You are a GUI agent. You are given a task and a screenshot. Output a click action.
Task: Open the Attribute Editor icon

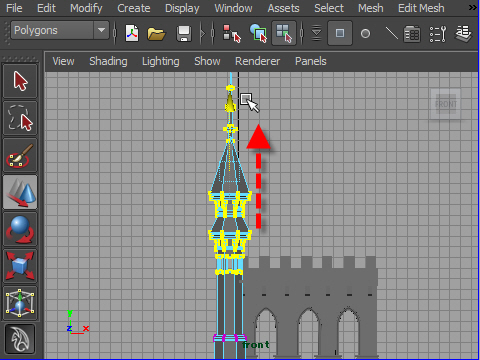pyautogui.click(x=412, y=34)
